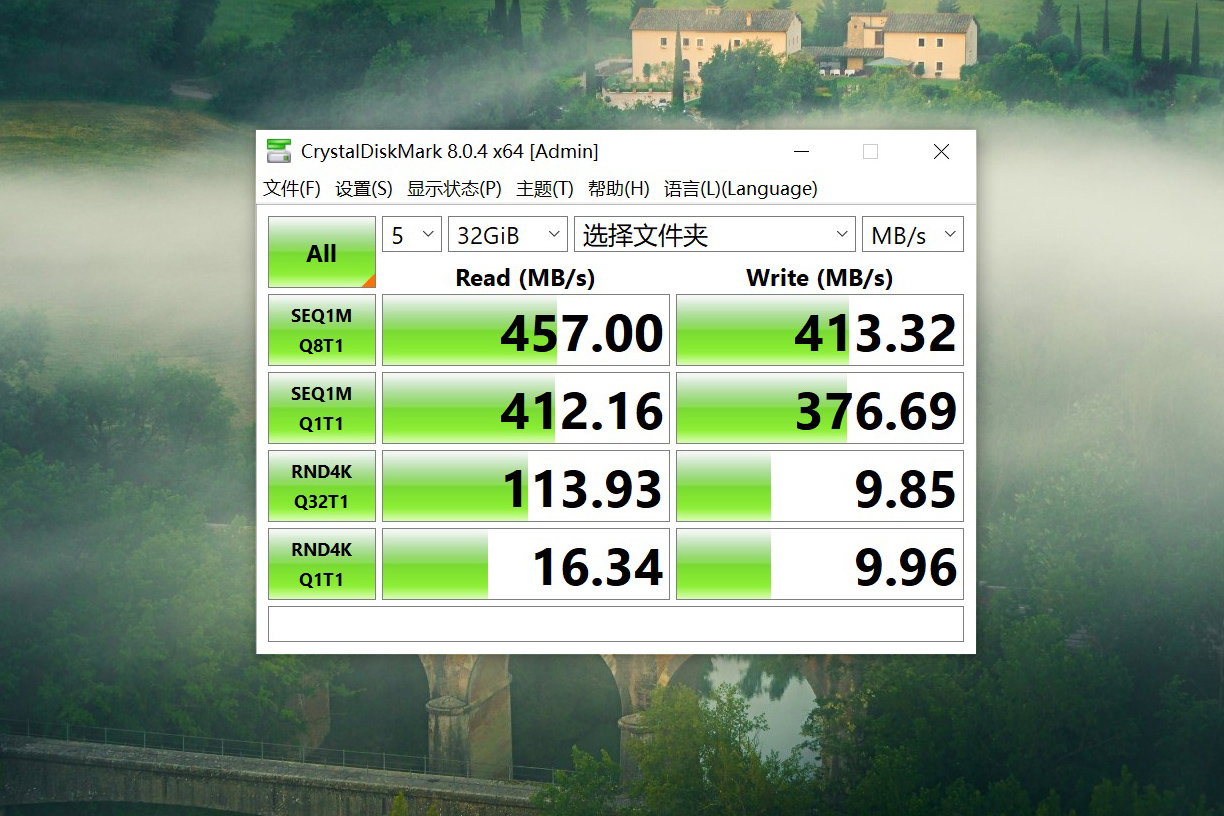This screenshot has width=1224, height=816.
Task: Expand the 32GiB test size dropdown
Action: [508, 235]
